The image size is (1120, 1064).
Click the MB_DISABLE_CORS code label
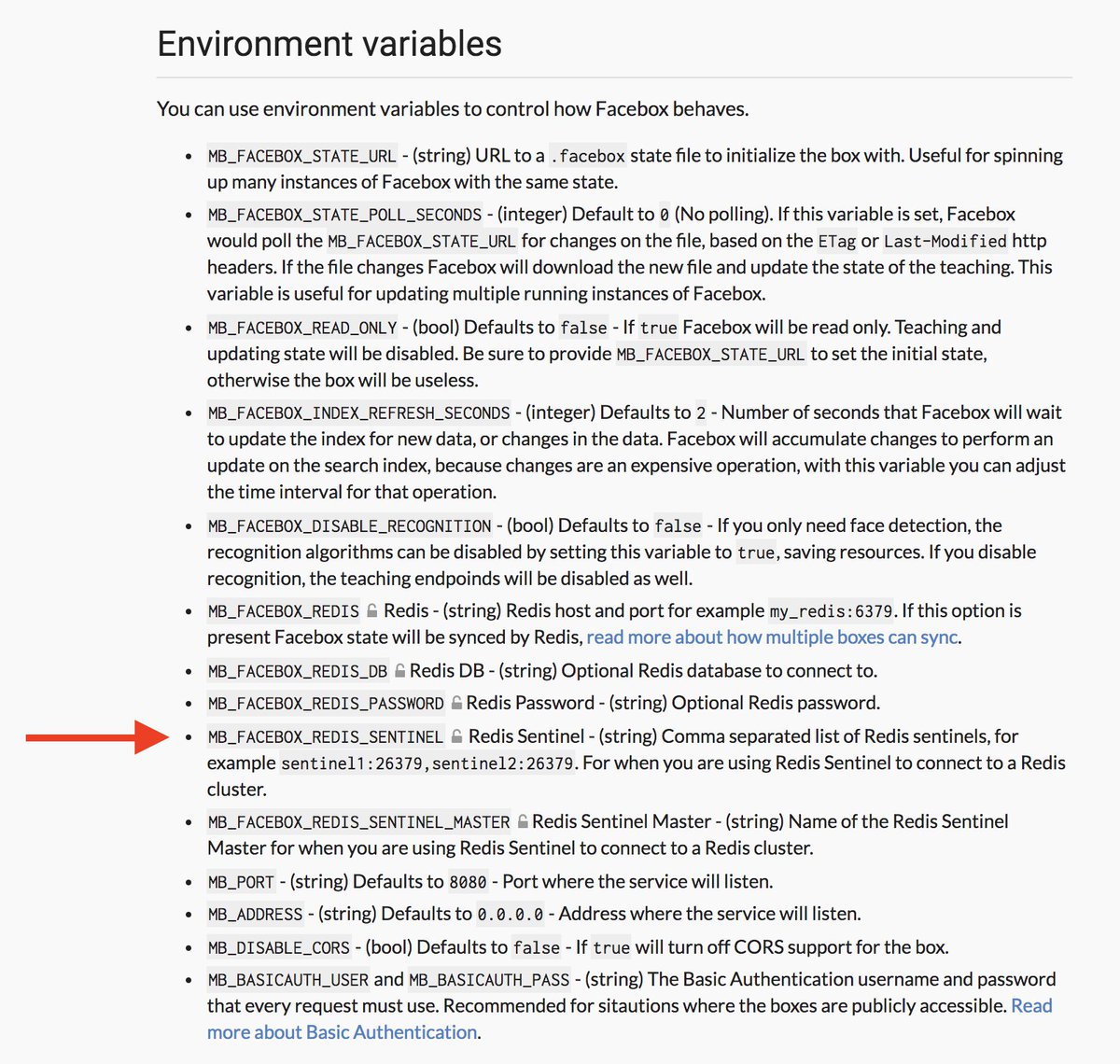279,947
